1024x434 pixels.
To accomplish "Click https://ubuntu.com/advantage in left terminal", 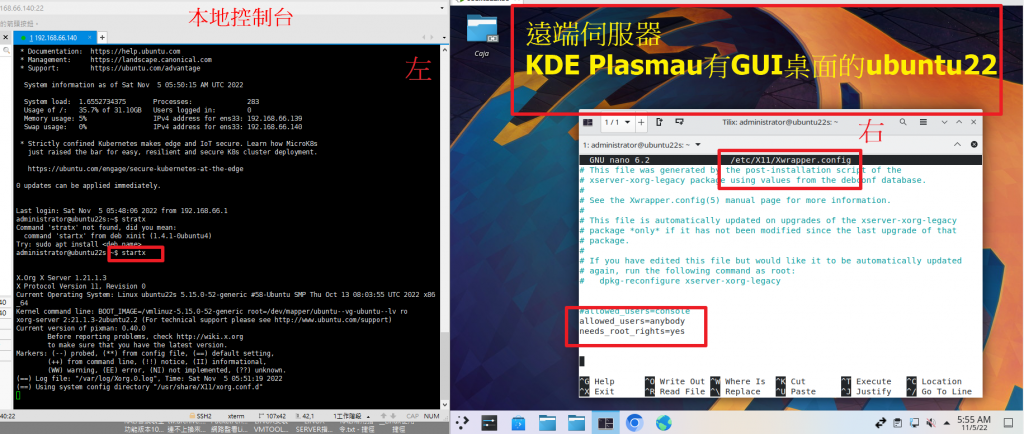I will coord(145,68).
